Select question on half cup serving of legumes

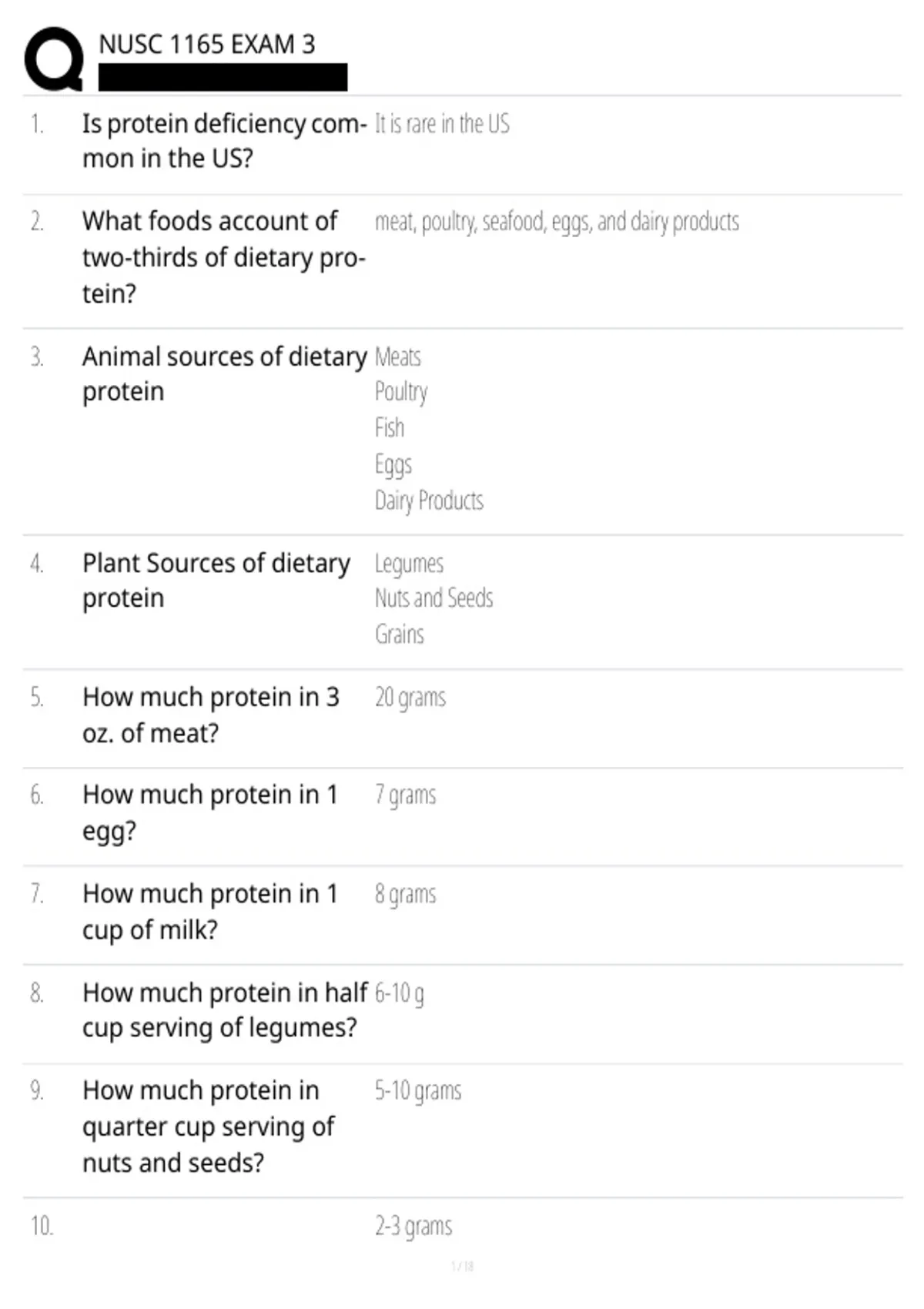tap(224, 1010)
